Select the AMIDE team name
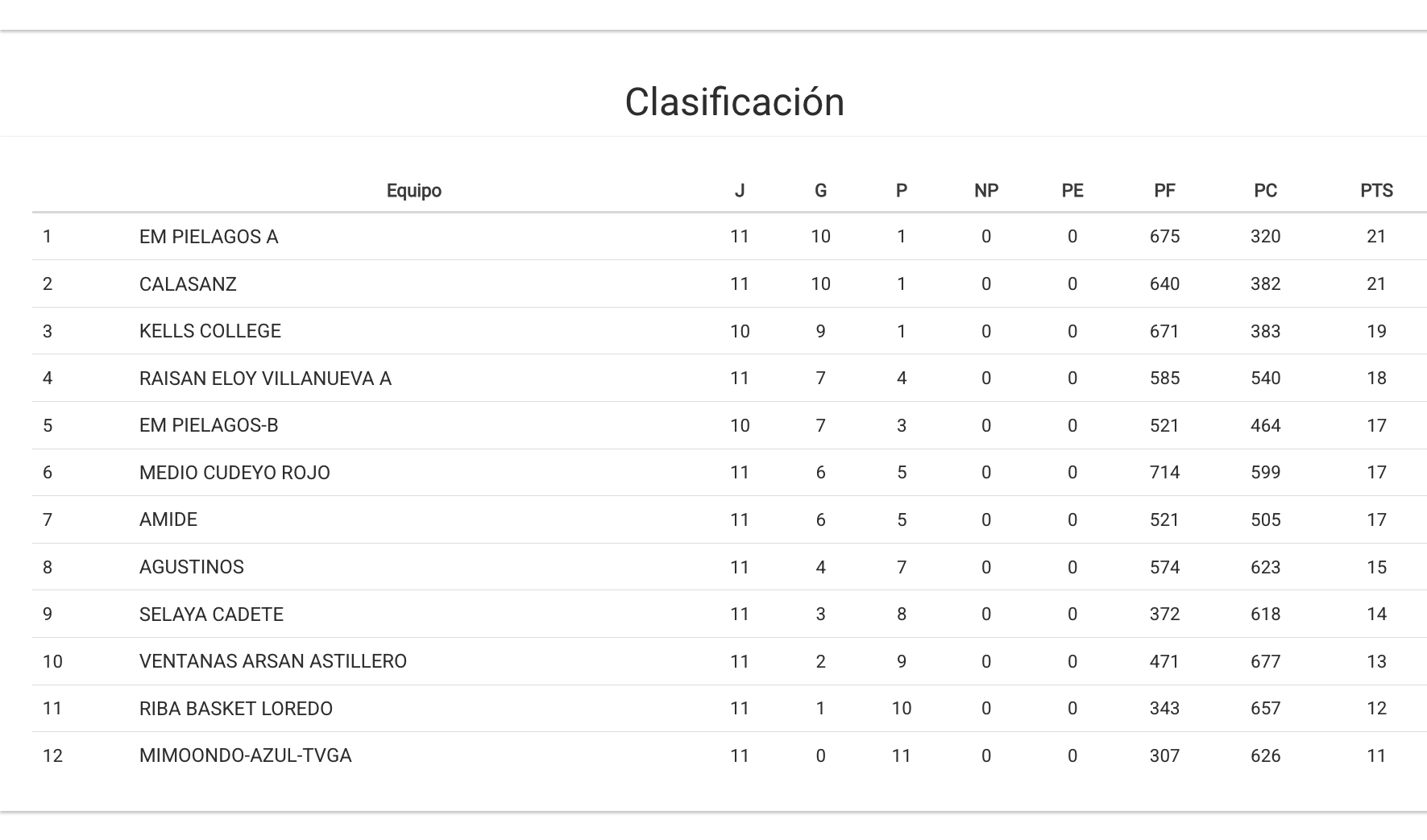Image resolution: width=1427 pixels, height=840 pixels. coord(168,519)
